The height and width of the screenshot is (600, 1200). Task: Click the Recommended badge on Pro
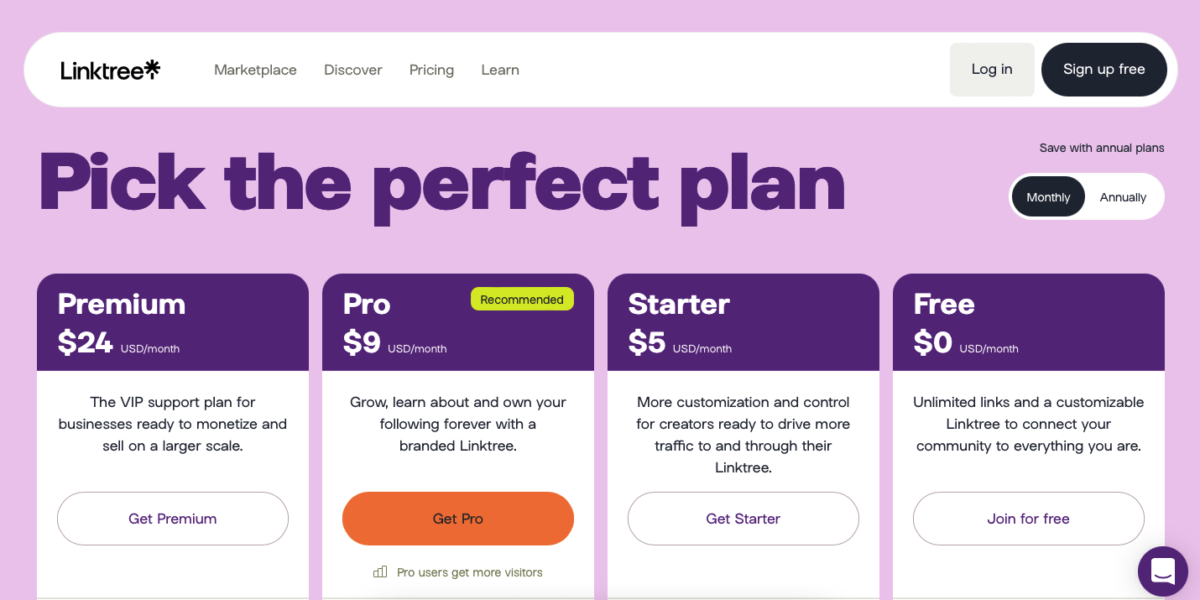click(521, 298)
